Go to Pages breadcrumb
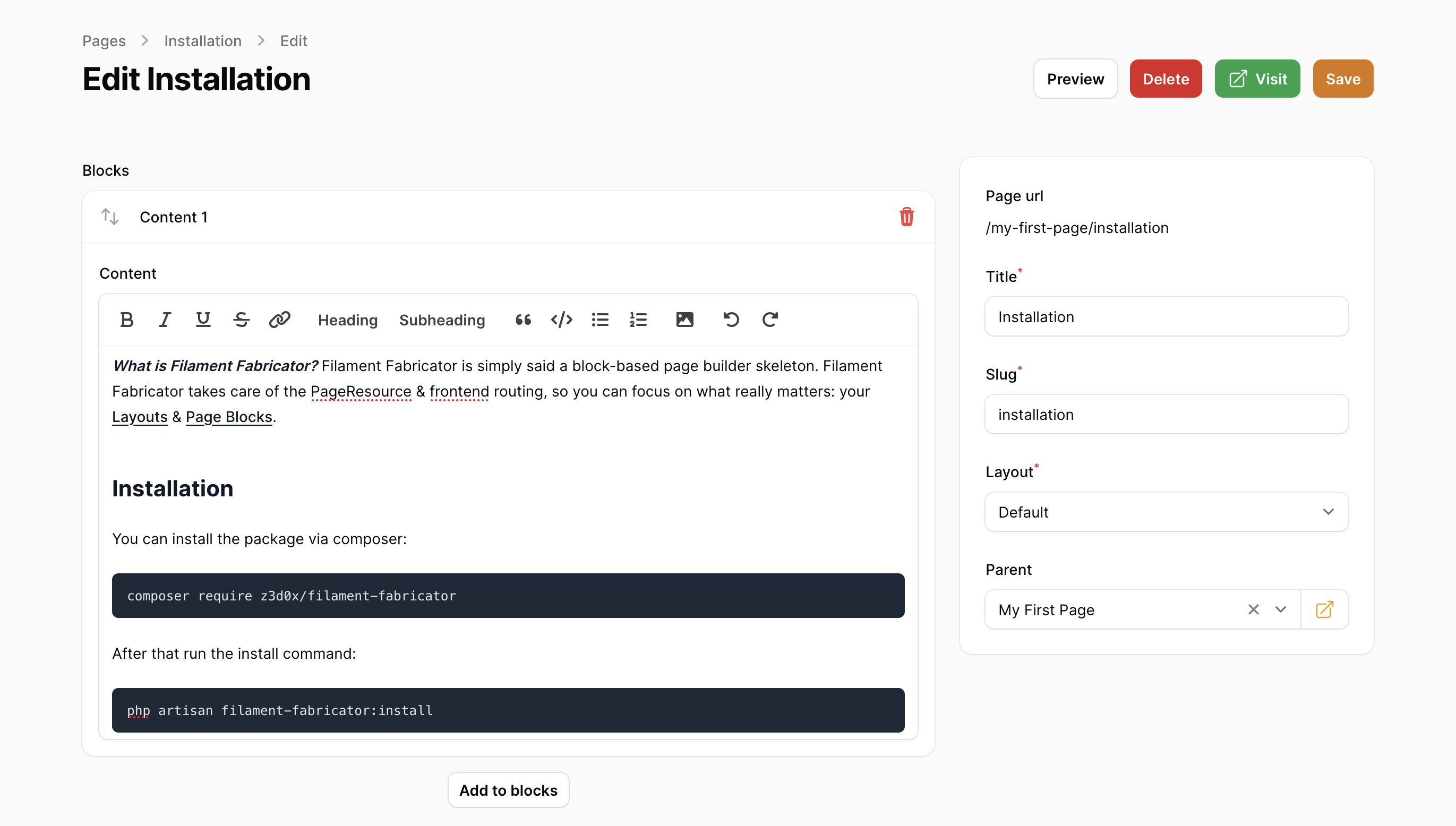The height and width of the screenshot is (826, 1456). (104, 41)
